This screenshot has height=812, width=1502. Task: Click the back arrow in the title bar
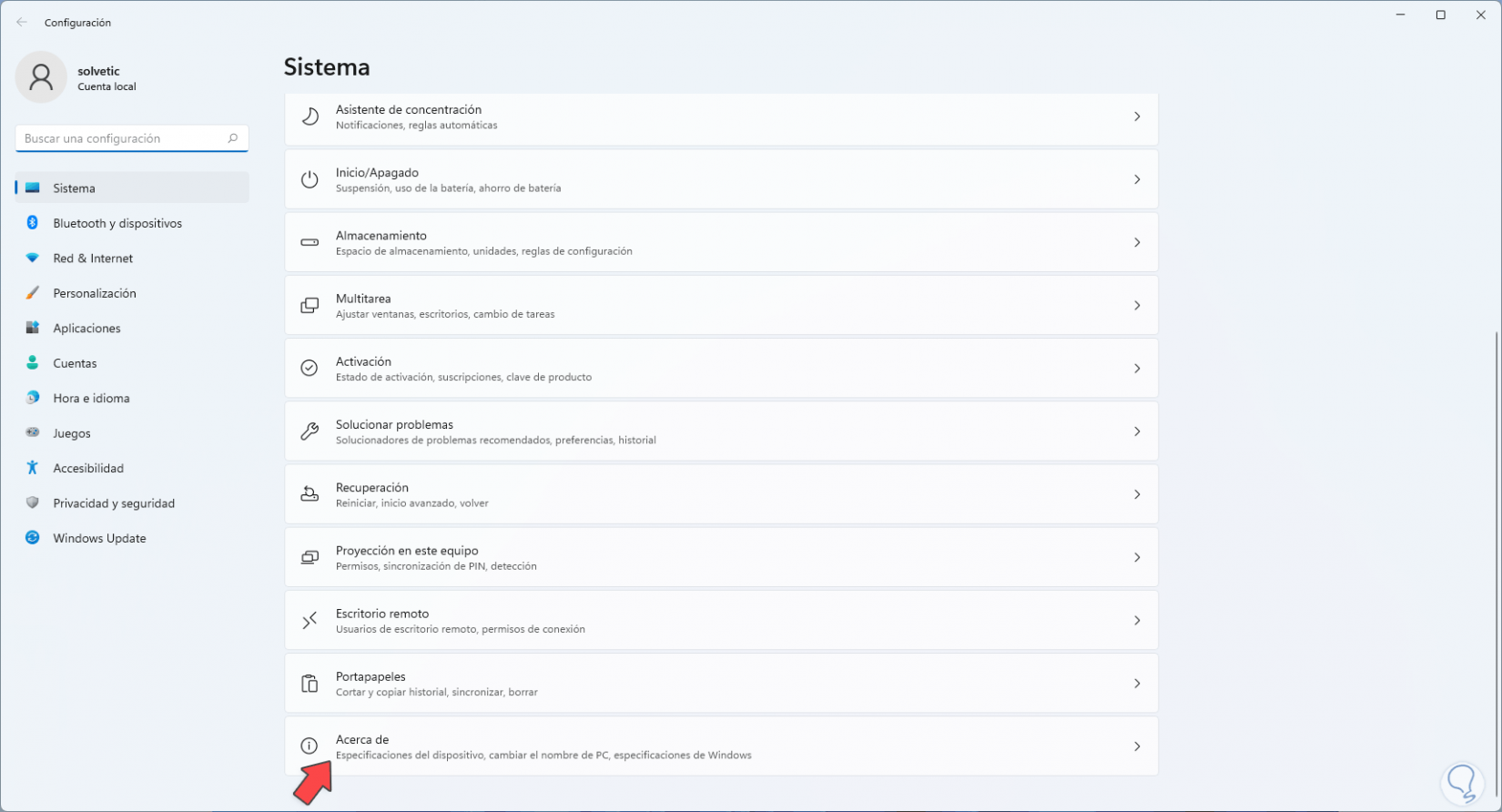22,23
